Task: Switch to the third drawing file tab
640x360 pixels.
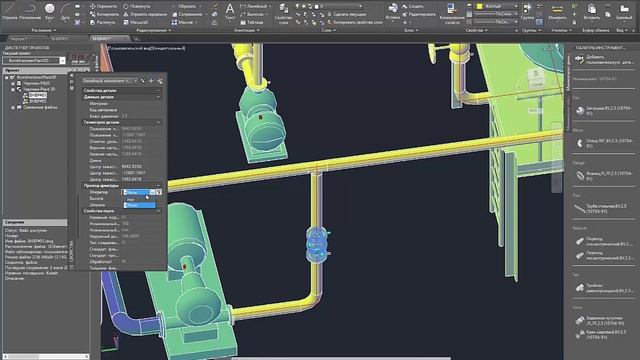Action: (109, 38)
